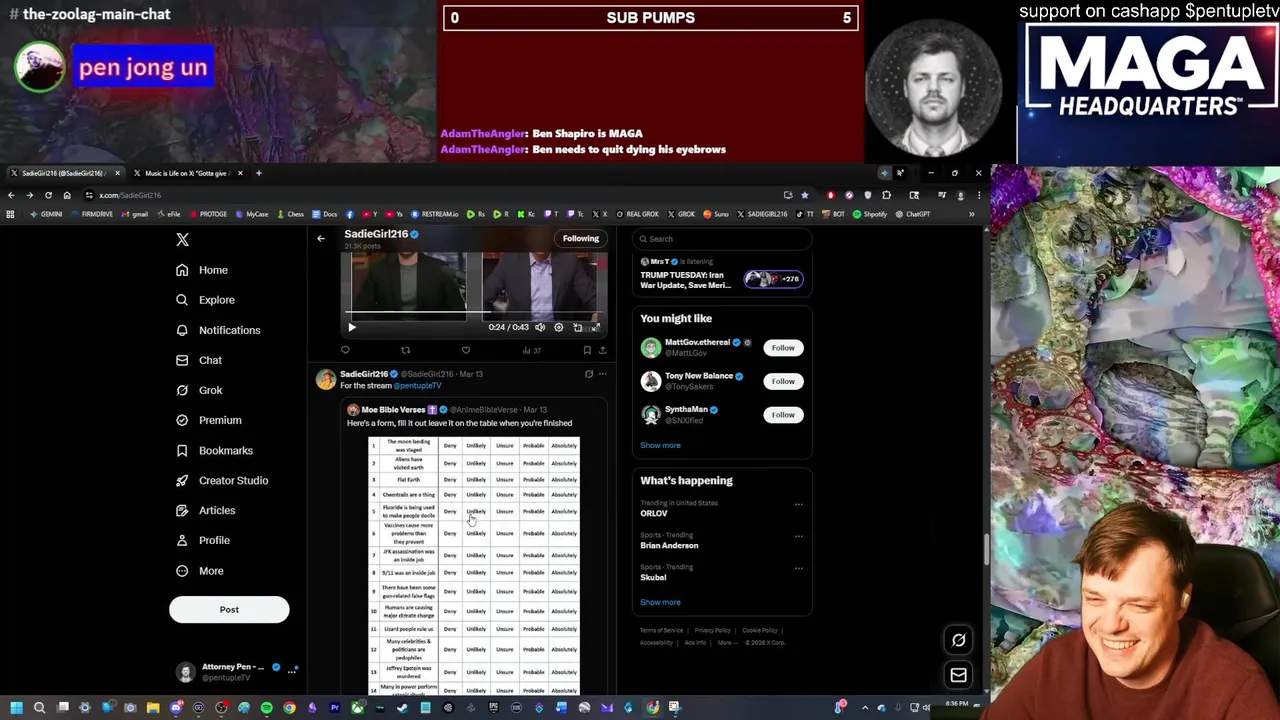Open Premium page
Image resolution: width=1280 pixels, height=720 pixels.
[208, 420]
